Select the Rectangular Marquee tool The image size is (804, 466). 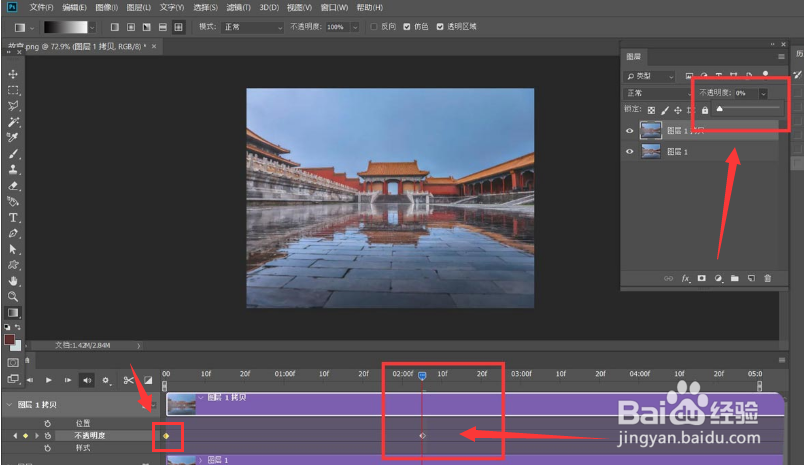[x=13, y=90]
